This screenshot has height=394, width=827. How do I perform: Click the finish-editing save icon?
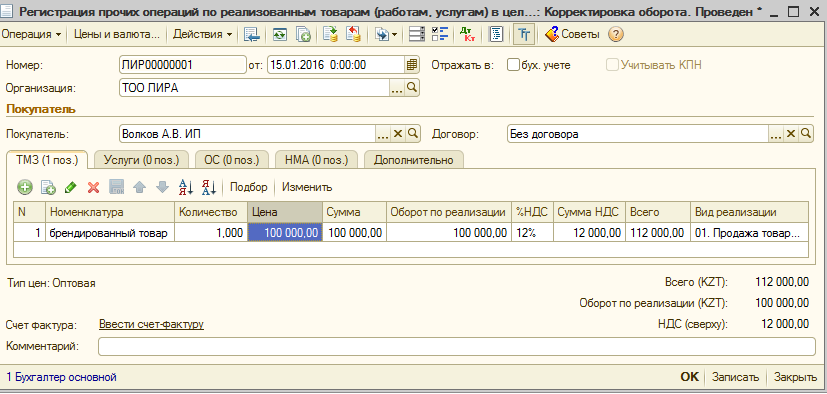(x=116, y=187)
